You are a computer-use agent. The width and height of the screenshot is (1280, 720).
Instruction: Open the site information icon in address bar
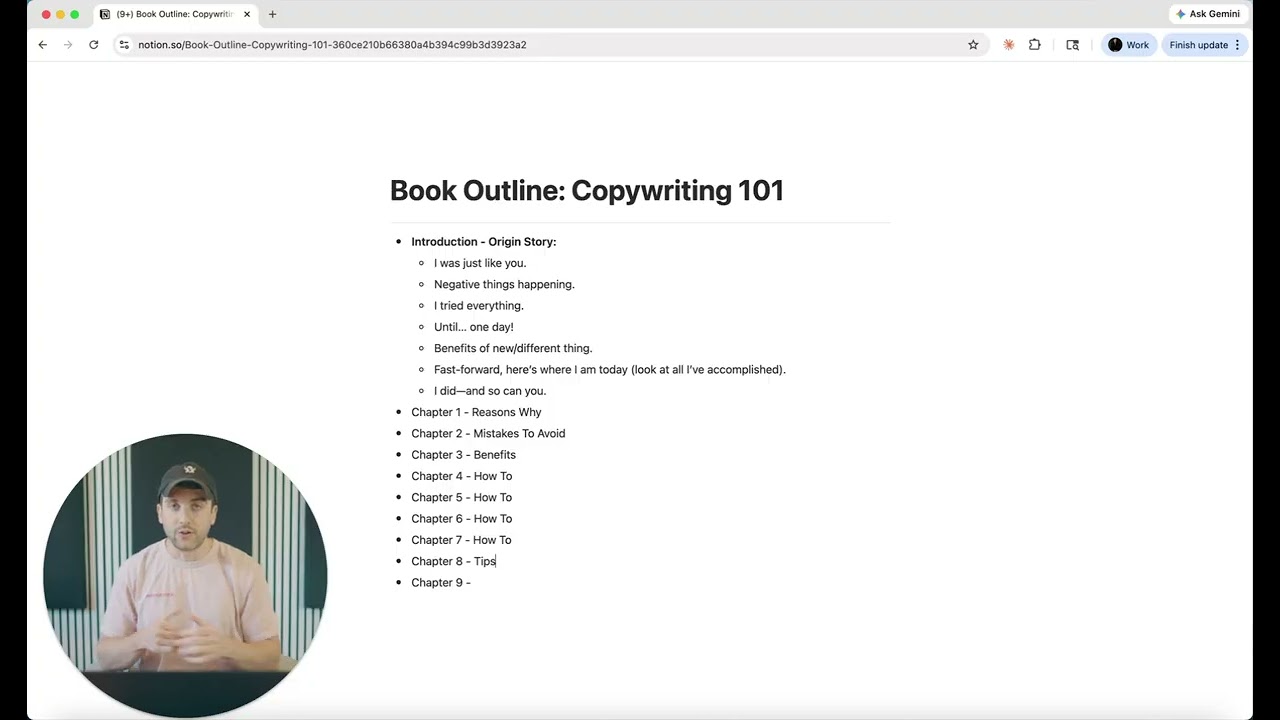(124, 45)
